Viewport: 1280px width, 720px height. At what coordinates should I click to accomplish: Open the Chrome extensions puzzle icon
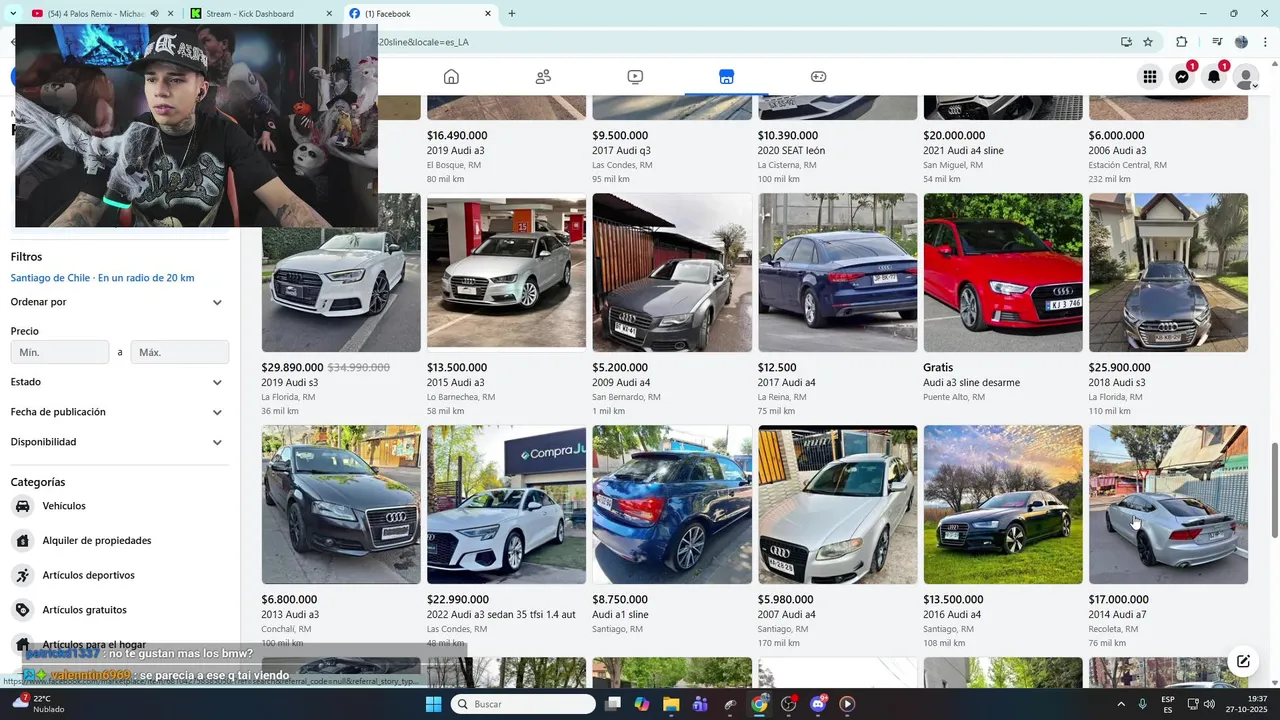point(1182,42)
